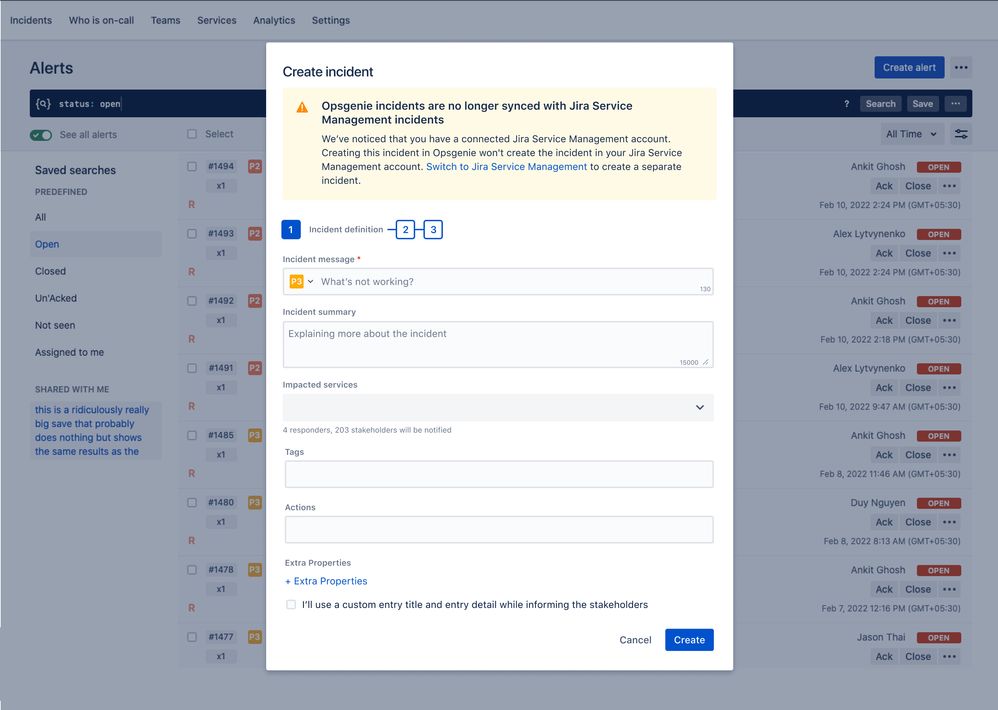Open more actions for the 9:47 AM alert
Screen dimensions: 998x710
click(949, 387)
